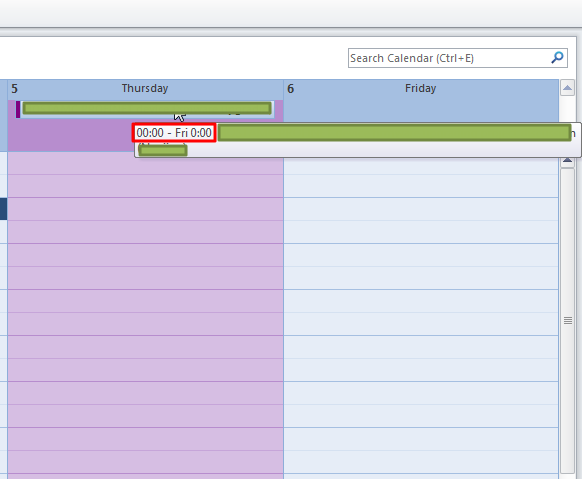
Task: Click the up arrow beside the Friday header
Action: point(567,88)
